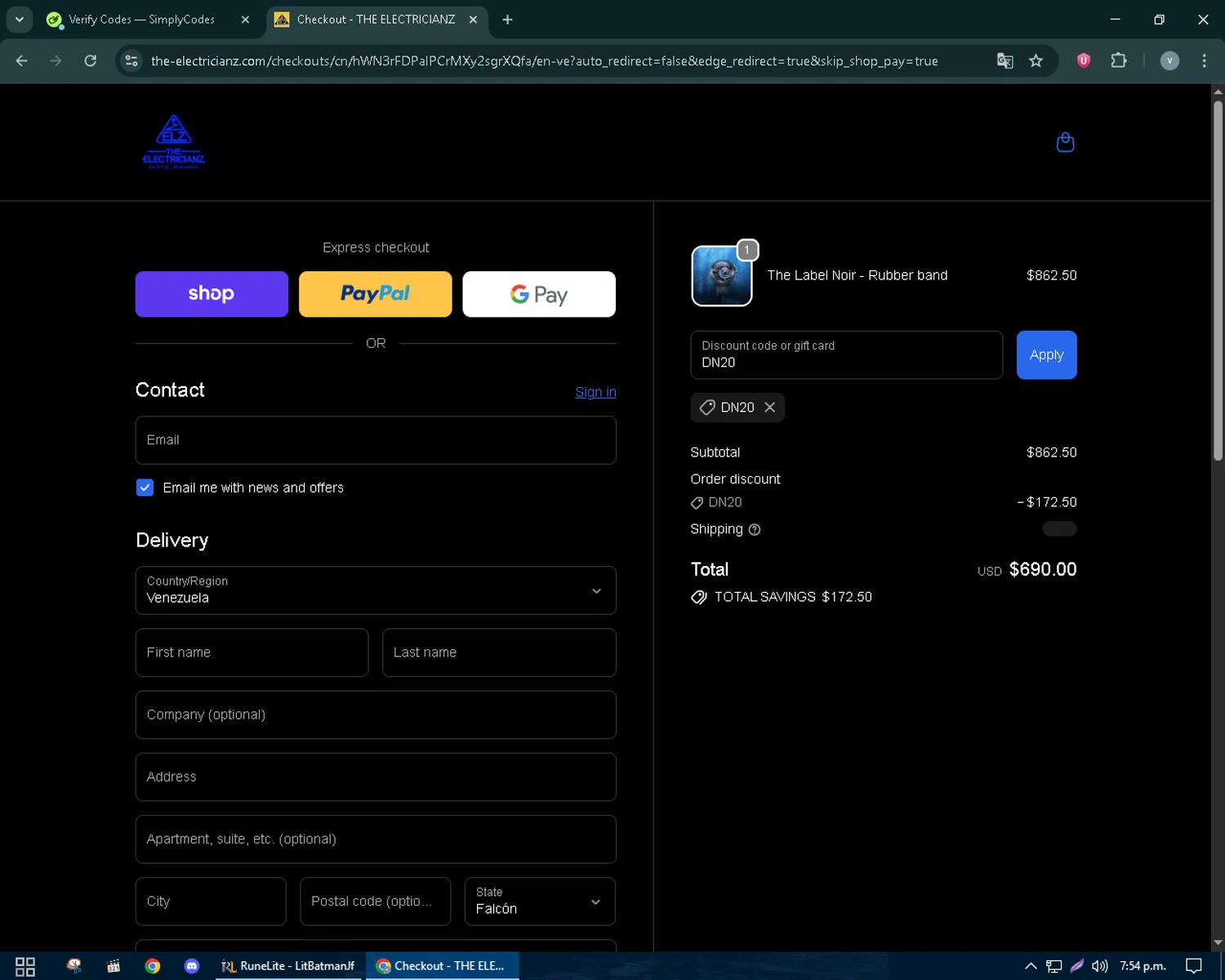Open Windows Task View on taskbar
Viewport: 1225px width, 980px height.
[x=25, y=966]
